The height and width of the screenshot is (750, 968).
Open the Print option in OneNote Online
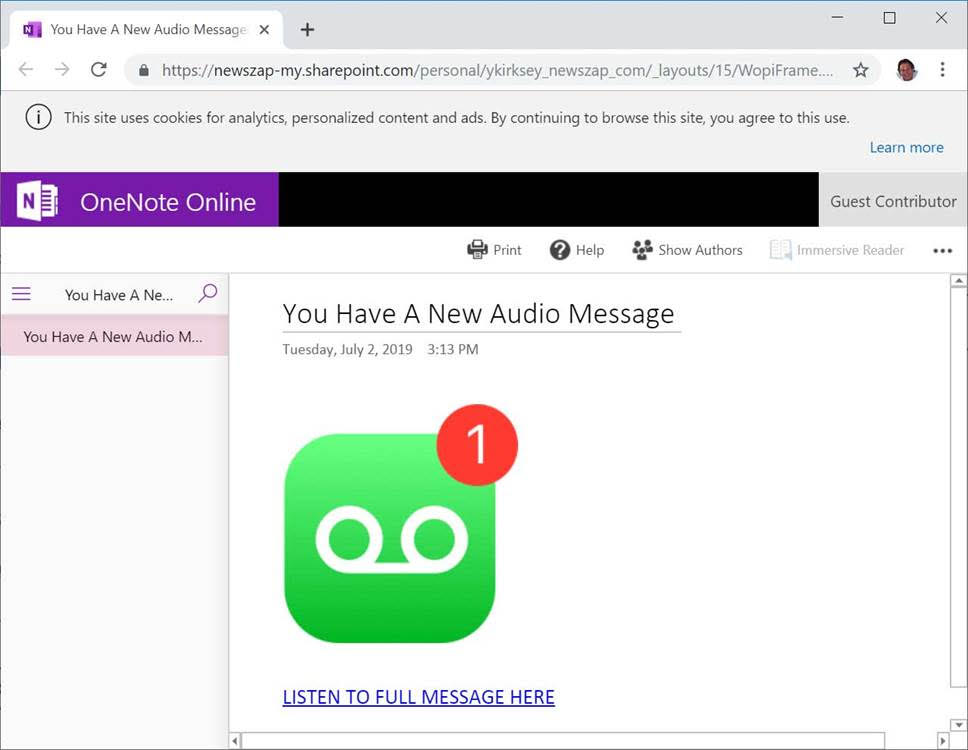click(x=494, y=250)
